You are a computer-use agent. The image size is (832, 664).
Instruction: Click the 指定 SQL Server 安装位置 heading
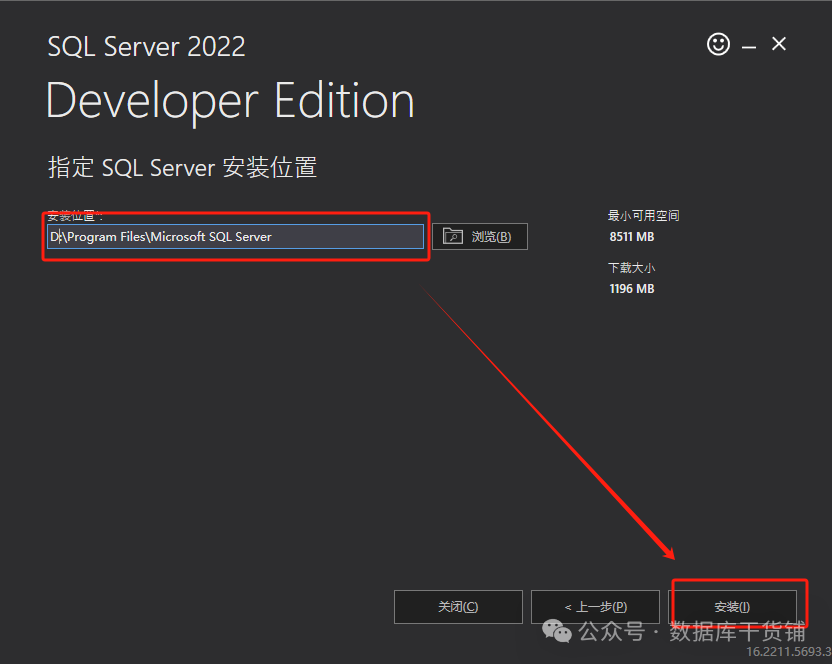pyautogui.click(x=183, y=167)
